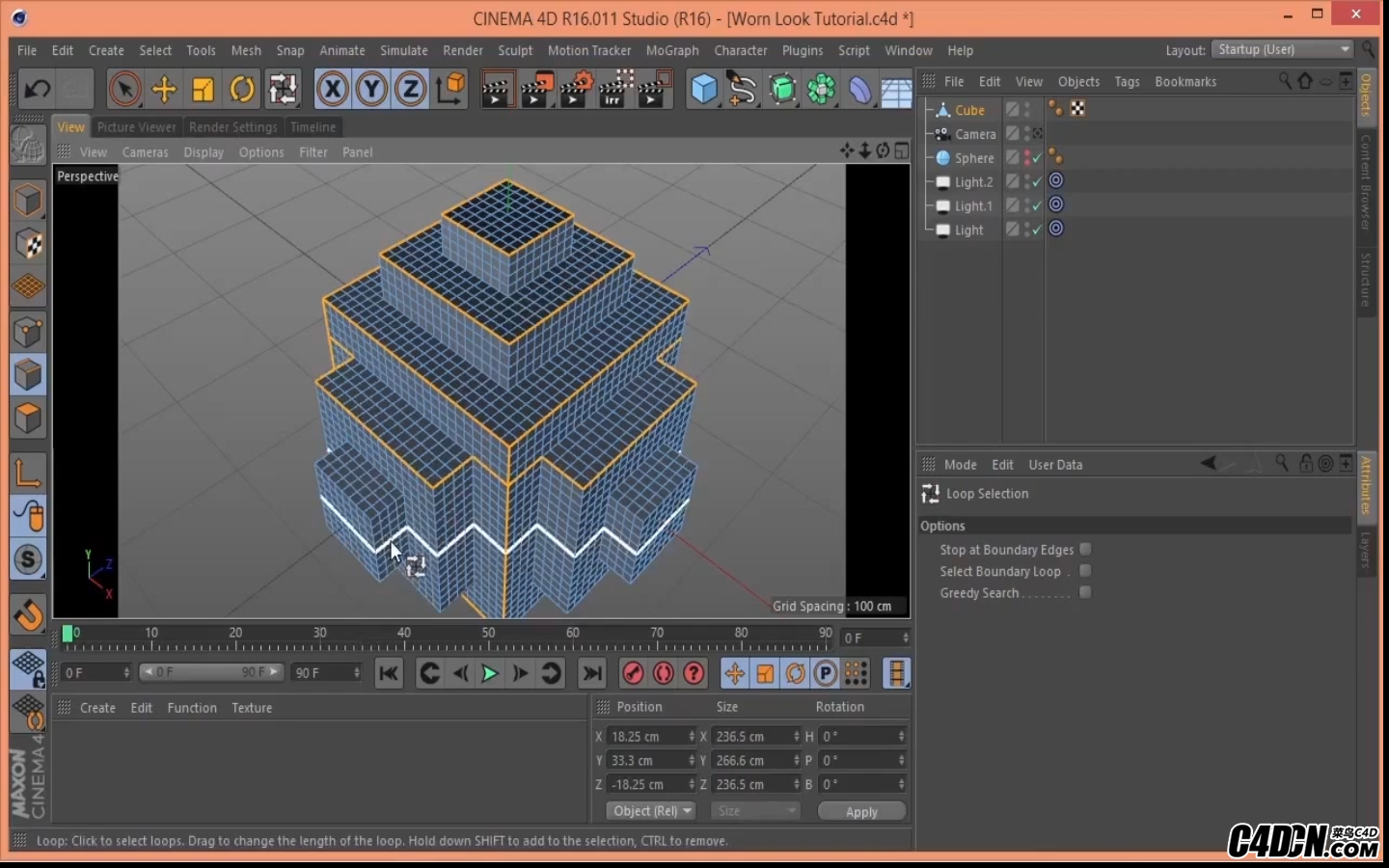Image resolution: width=1389 pixels, height=868 pixels.
Task: Open the MoGraph menu
Action: coord(672,50)
